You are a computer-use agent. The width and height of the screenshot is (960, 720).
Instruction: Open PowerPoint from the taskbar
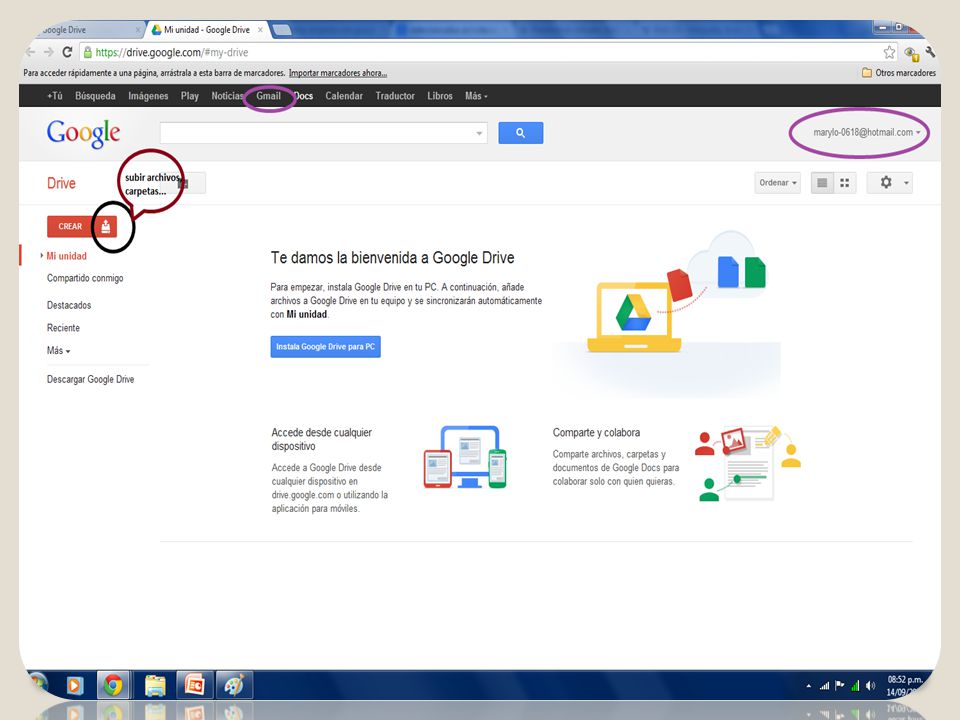pos(194,684)
